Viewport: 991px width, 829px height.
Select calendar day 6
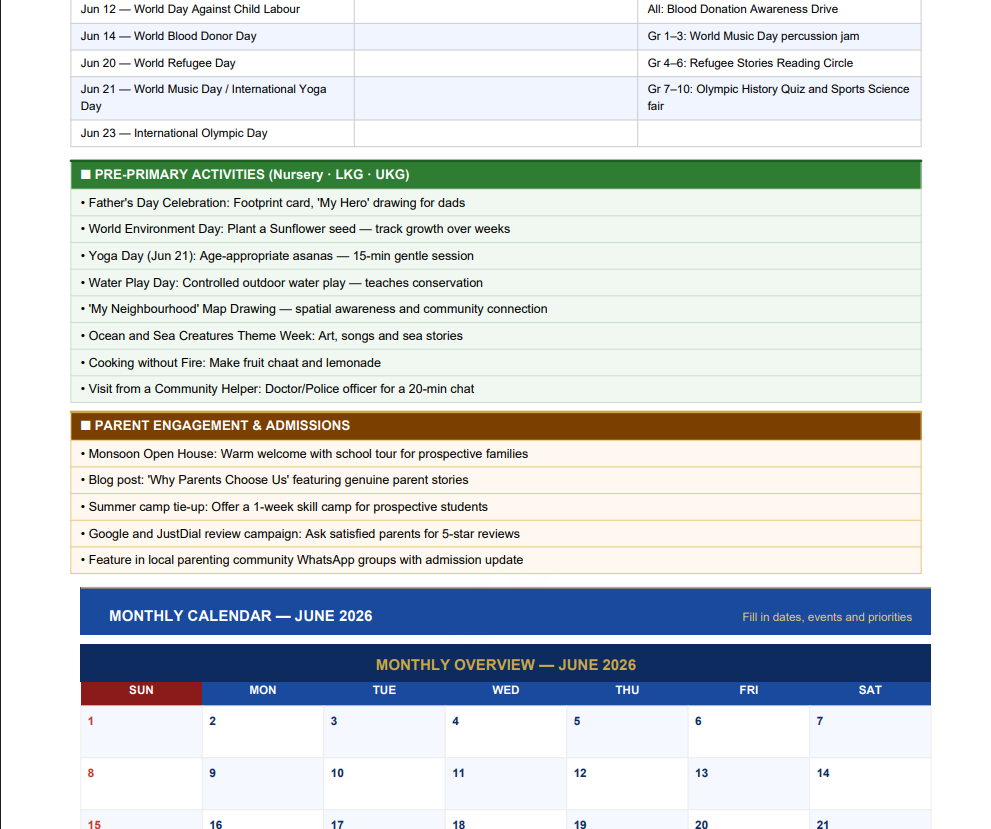pos(748,731)
